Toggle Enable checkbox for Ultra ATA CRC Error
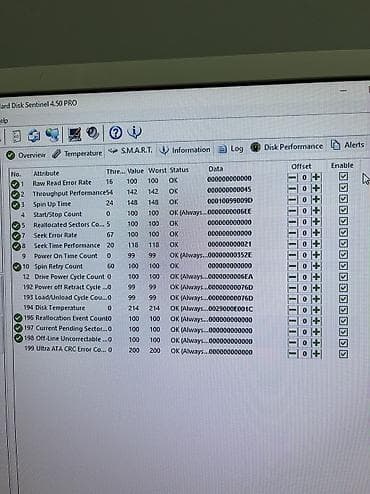 point(343,354)
